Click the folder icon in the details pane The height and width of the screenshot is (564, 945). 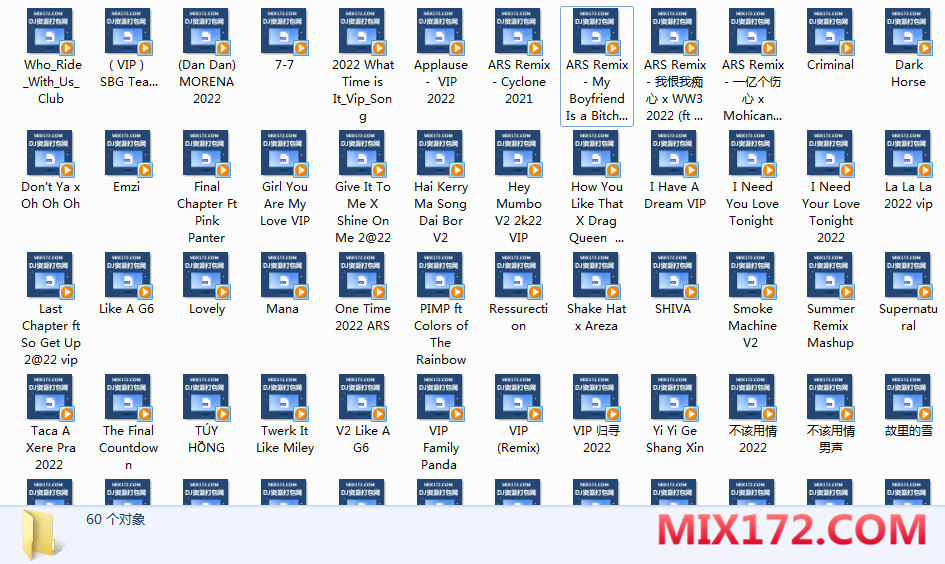click(42, 534)
